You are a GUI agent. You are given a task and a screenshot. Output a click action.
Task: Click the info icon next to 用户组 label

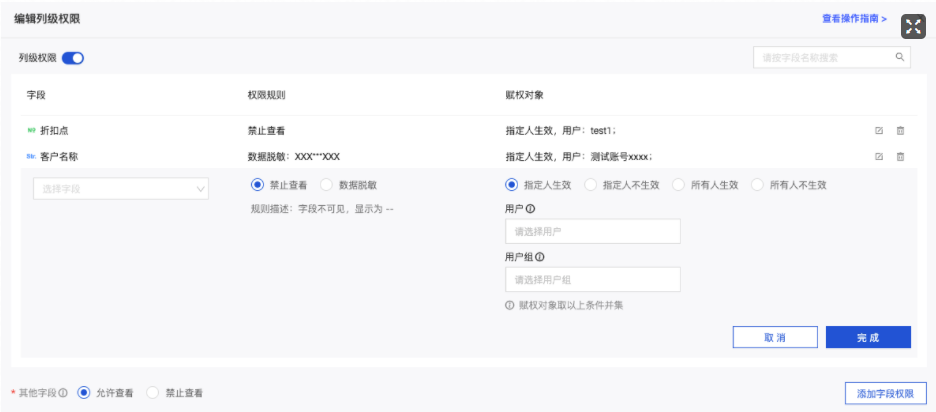coord(540,257)
